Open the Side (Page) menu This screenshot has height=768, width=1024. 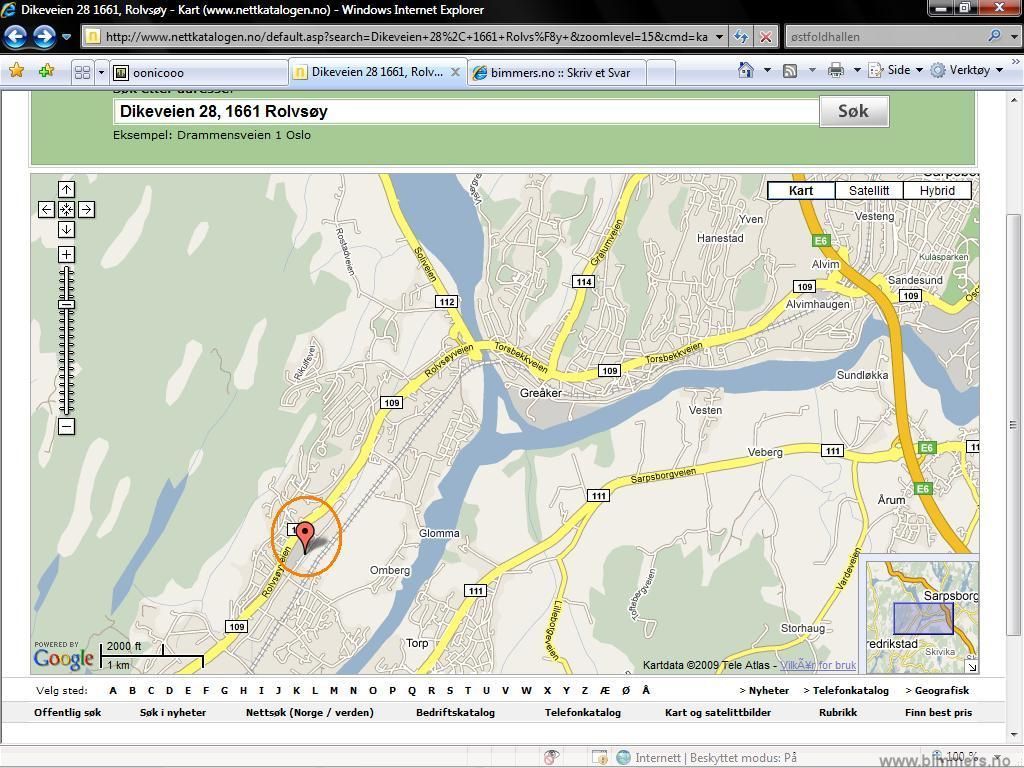[895, 70]
